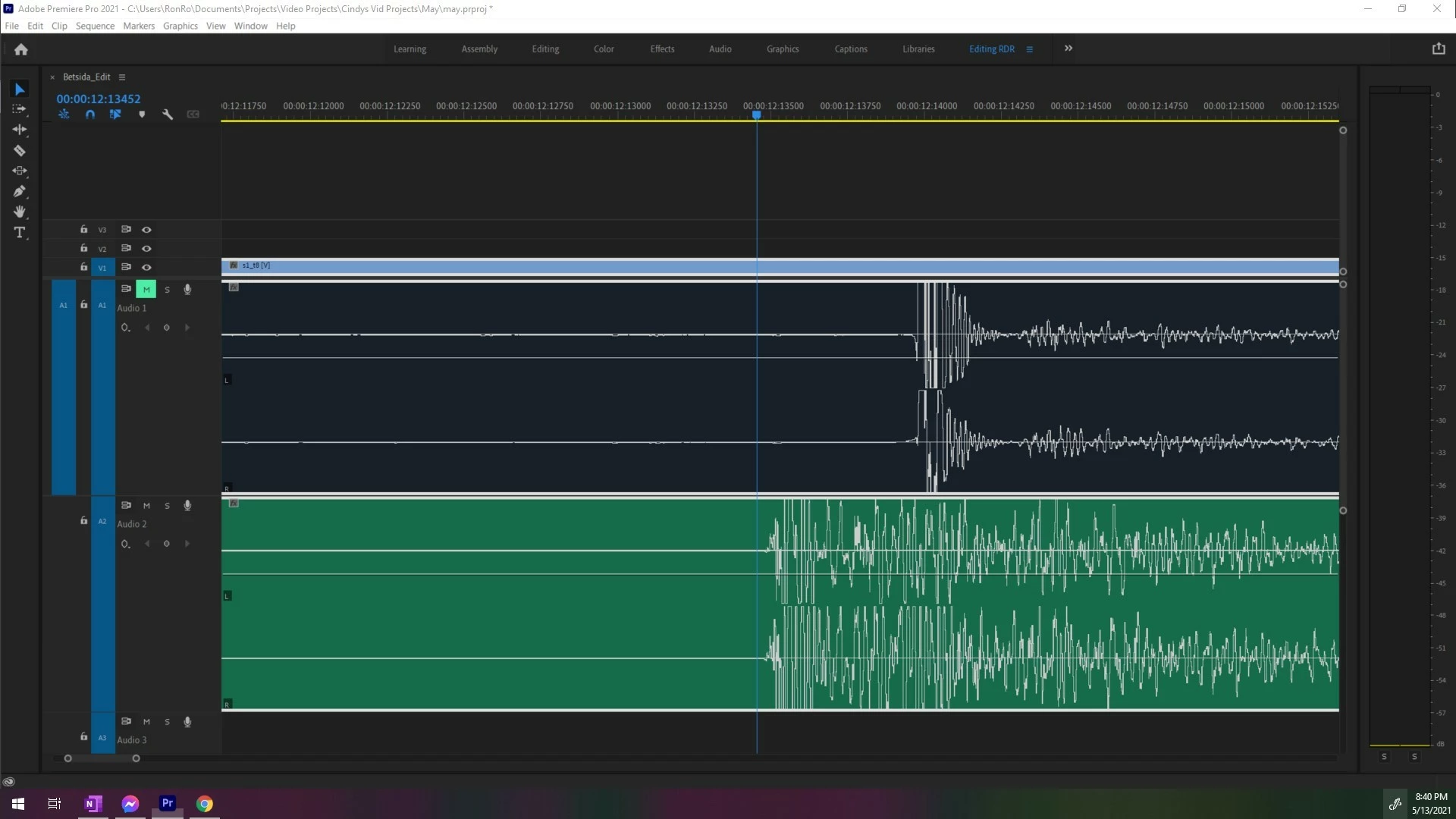Image resolution: width=1456 pixels, height=819 pixels.
Task: Select the Pen tool
Action: pos(20,191)
